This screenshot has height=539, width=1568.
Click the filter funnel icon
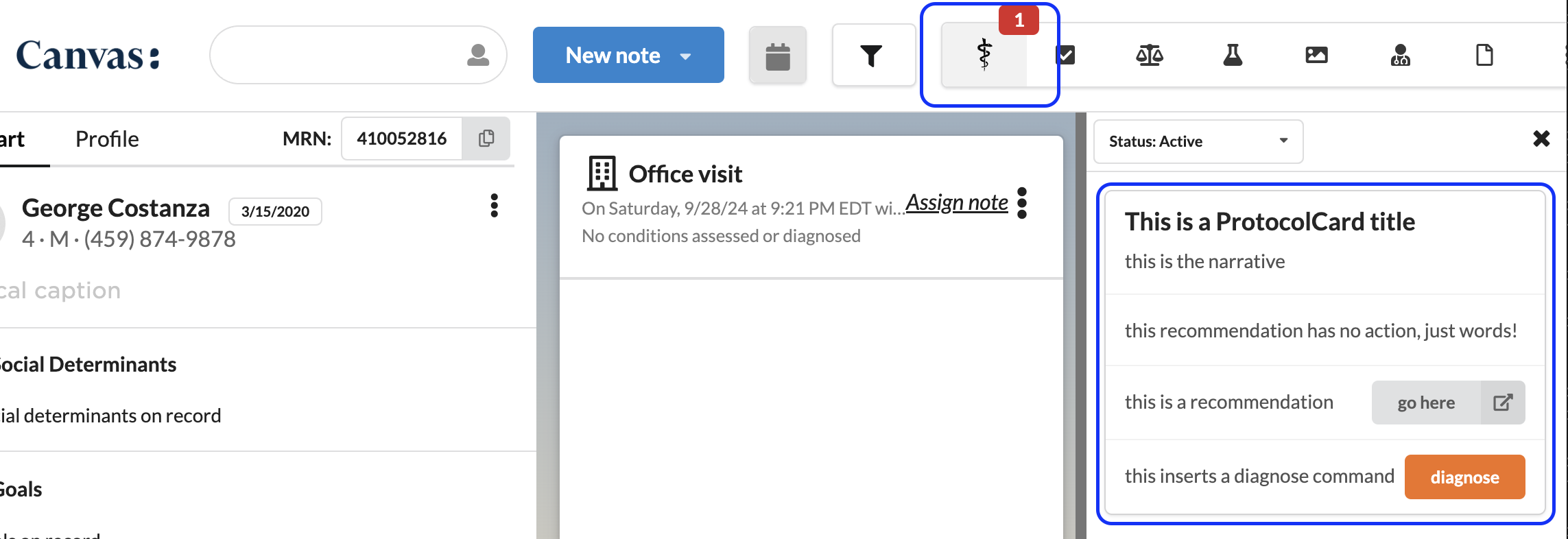coord(871,56)
